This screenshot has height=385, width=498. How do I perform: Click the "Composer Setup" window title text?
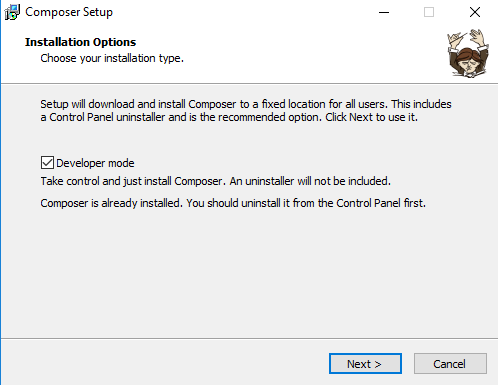(x=69, y=12)
